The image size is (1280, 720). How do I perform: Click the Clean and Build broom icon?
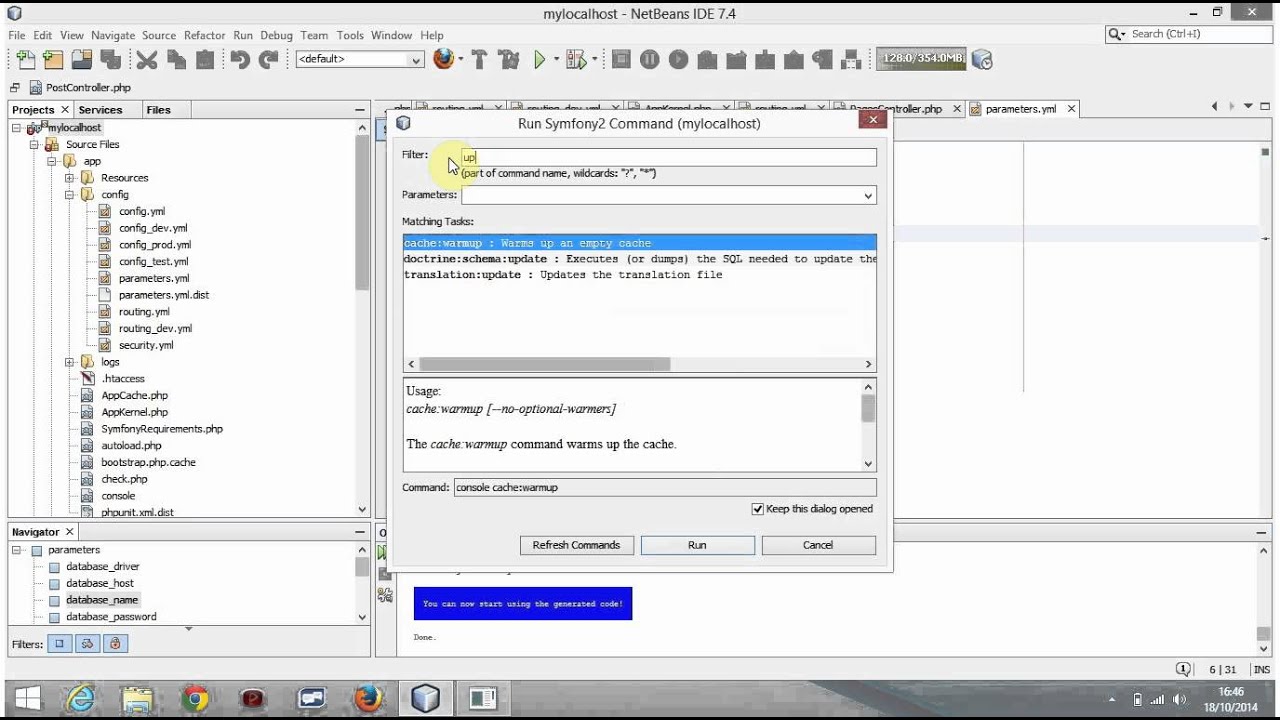pyautogui.click(x=509, y=60)
